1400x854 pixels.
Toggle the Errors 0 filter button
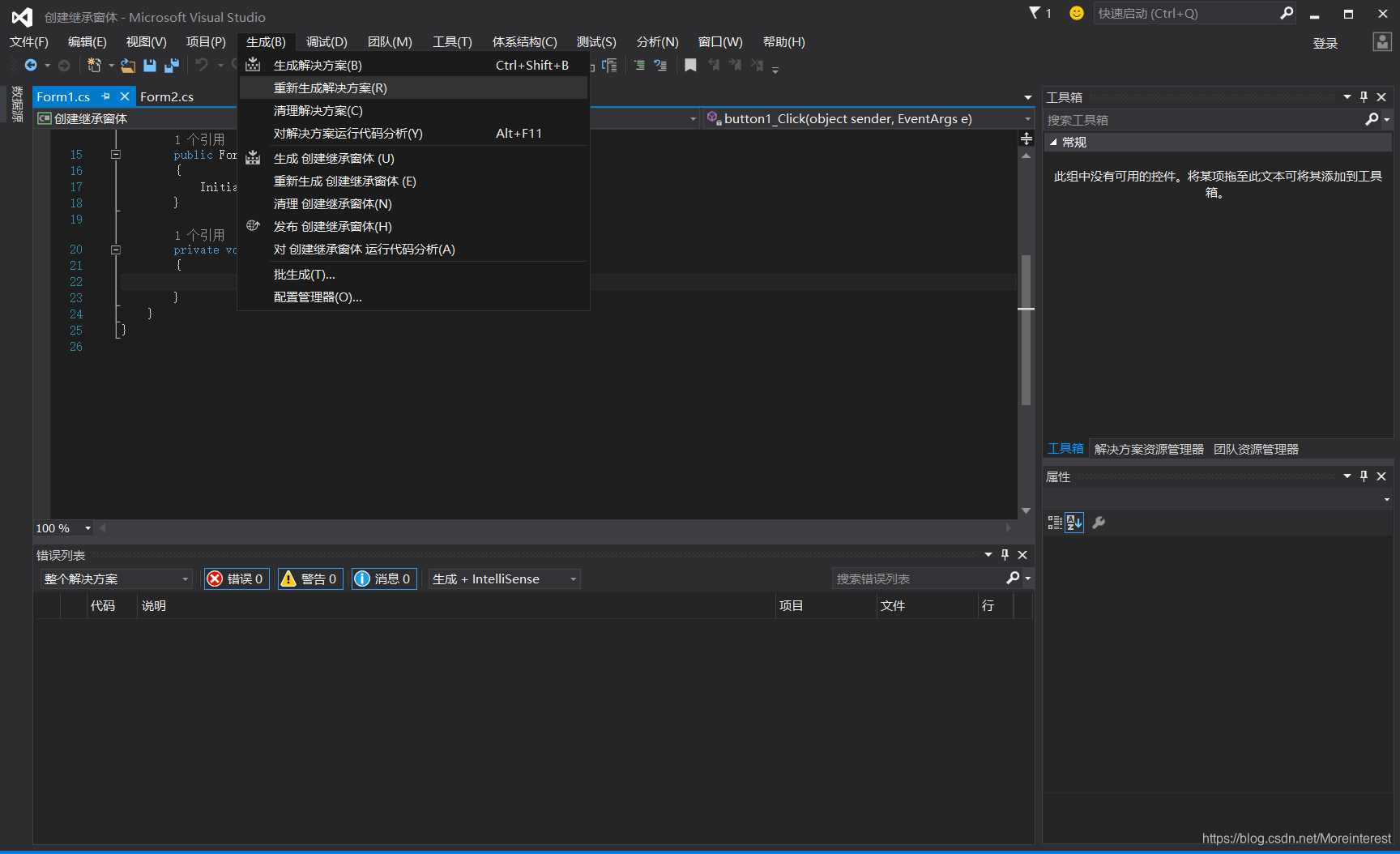[237, 579]
